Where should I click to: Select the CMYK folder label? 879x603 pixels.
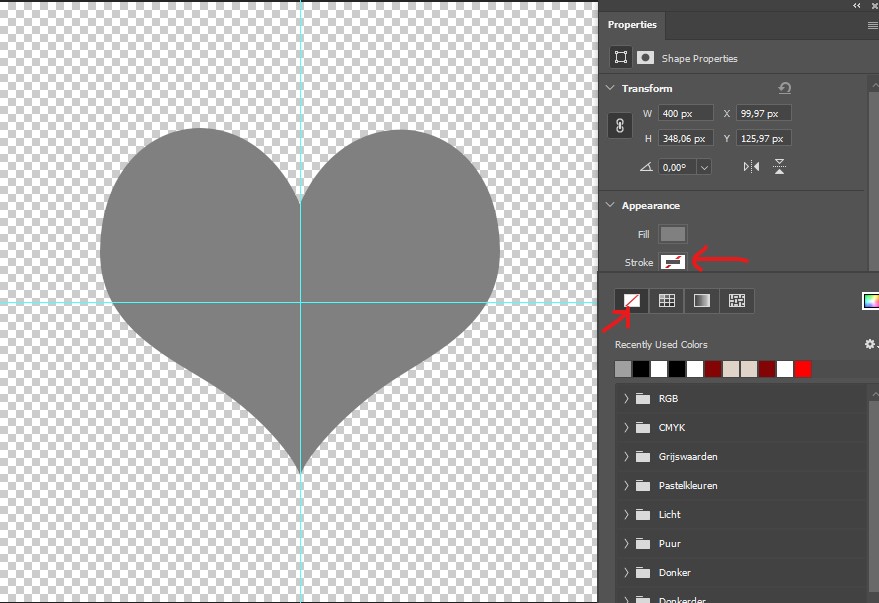672,428
